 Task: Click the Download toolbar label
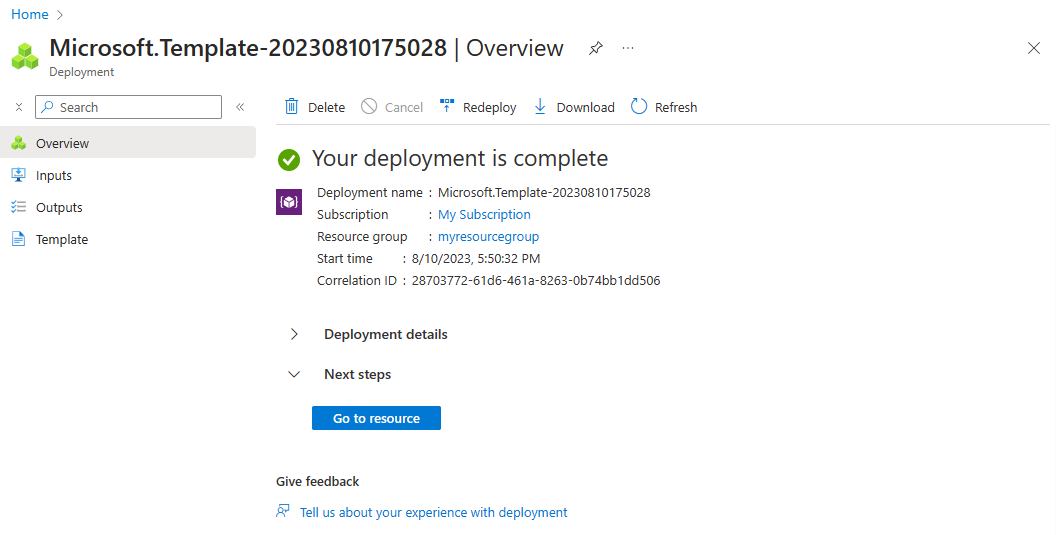(585, 107)
